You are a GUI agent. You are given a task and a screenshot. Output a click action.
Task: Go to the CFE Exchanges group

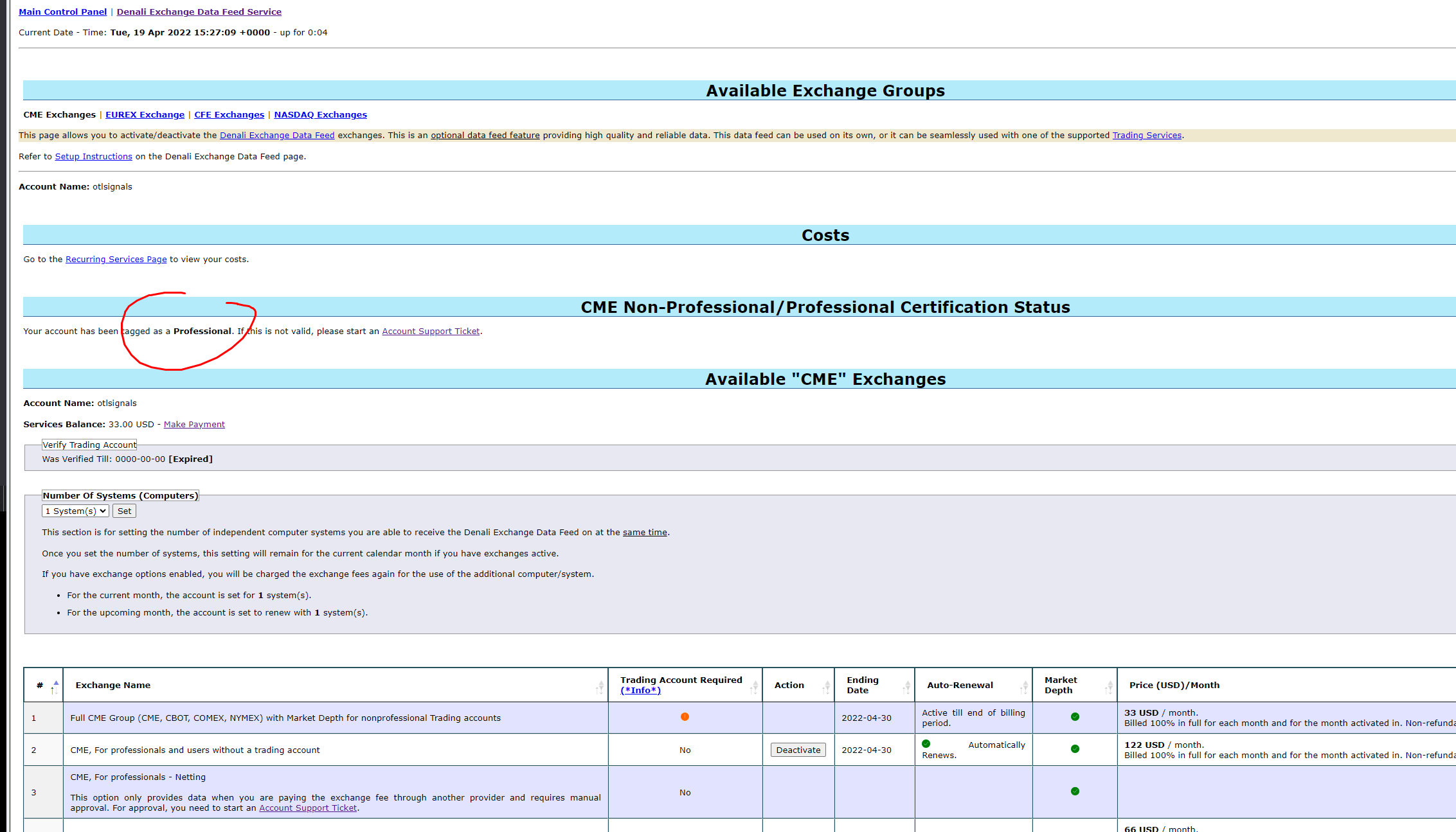(x=229, y=115)
